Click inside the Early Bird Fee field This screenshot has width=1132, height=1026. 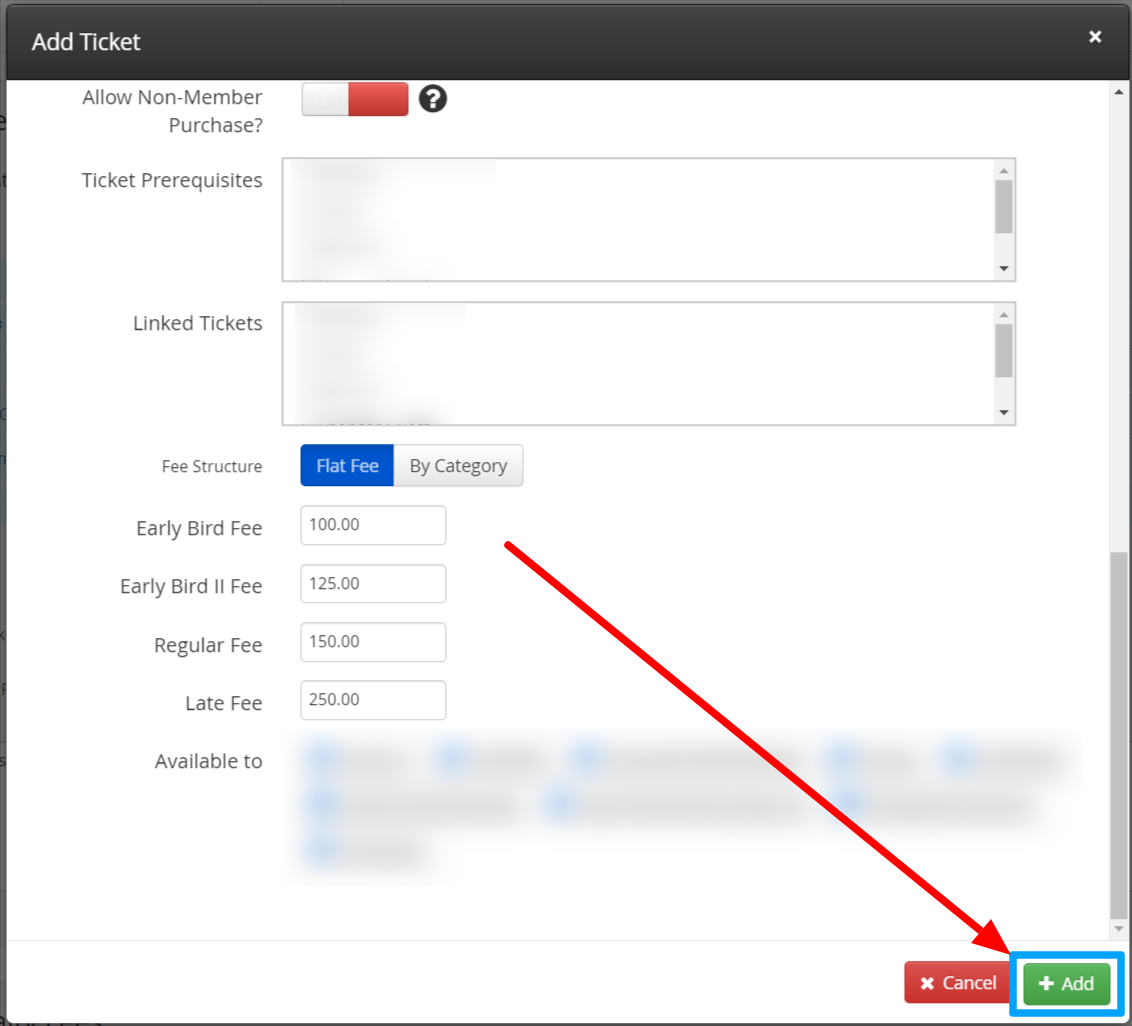tap(372, 525)
